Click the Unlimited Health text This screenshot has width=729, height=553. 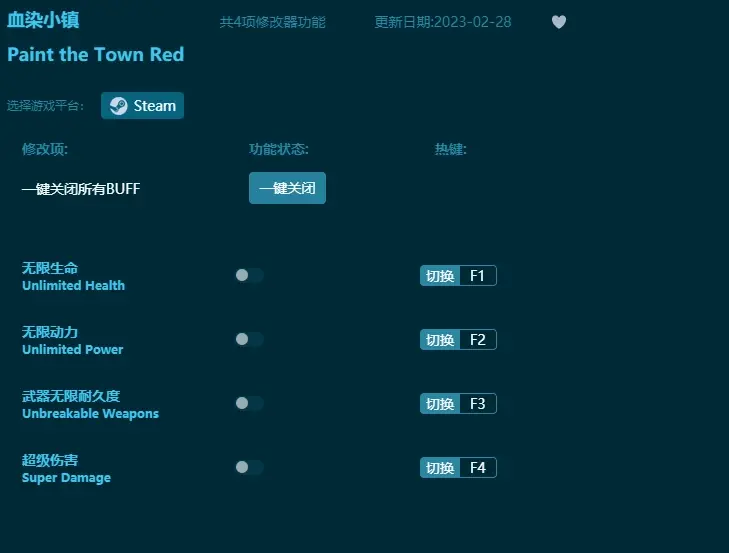73,286
